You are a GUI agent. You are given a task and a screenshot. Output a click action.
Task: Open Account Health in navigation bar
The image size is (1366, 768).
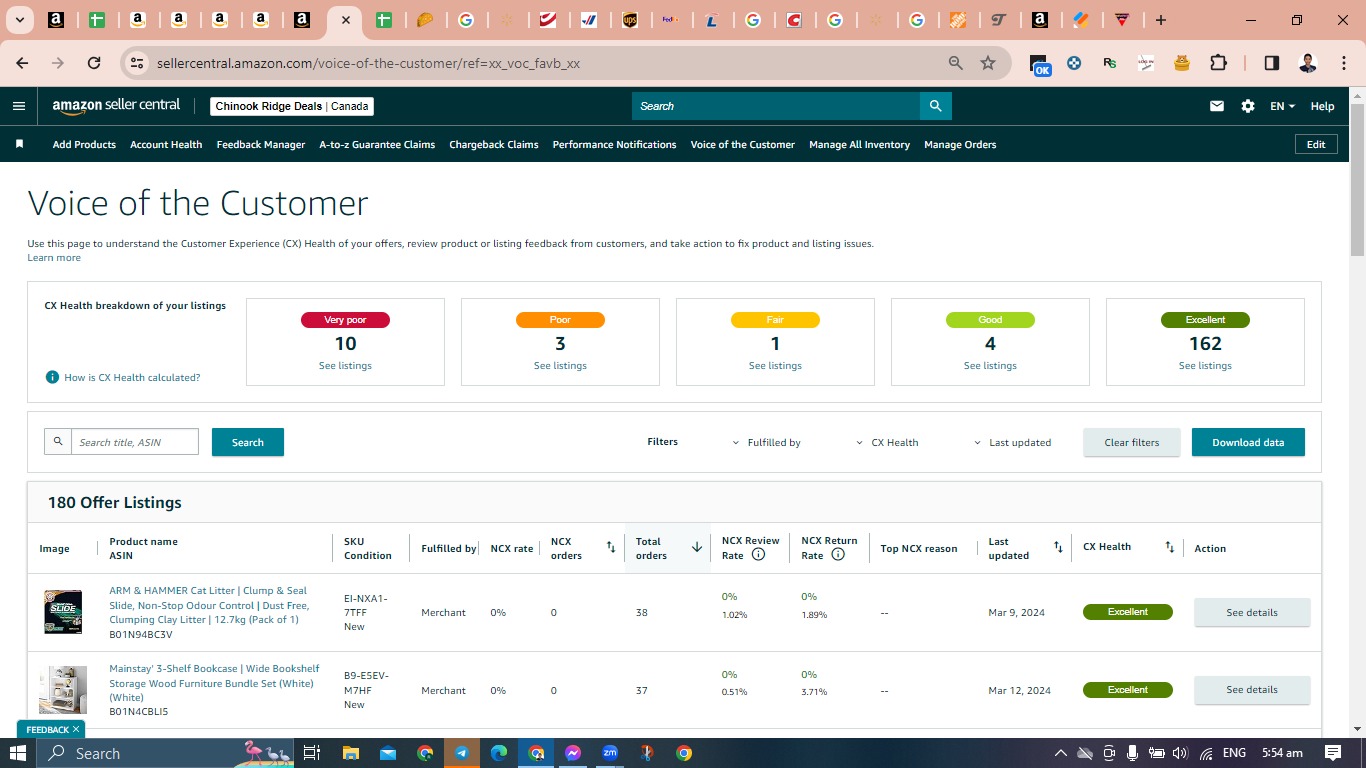[x=166, y=144]
